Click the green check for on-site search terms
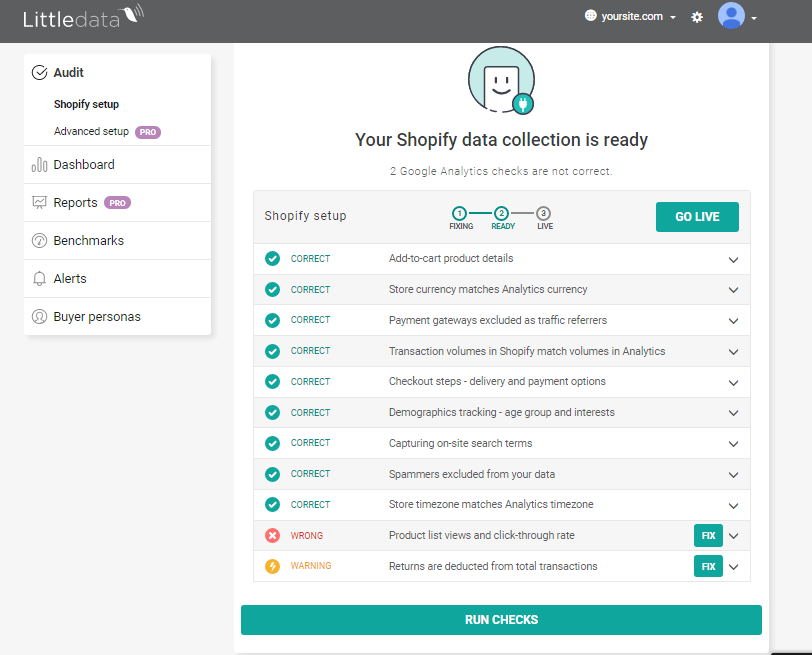812x655 pixels. click(272, 443)
